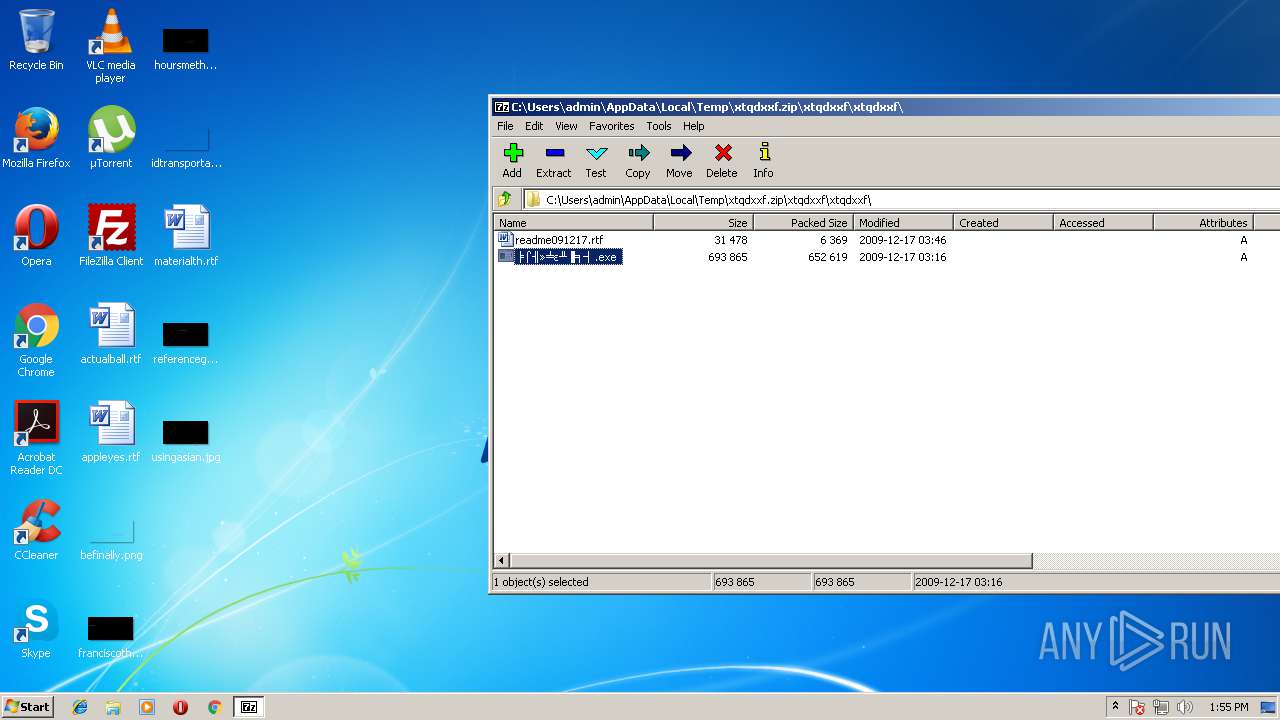The height and width of the screenshot is (720, 1280).
Task: Show hidden tray icons arrow
Action: pos(1115,707)
